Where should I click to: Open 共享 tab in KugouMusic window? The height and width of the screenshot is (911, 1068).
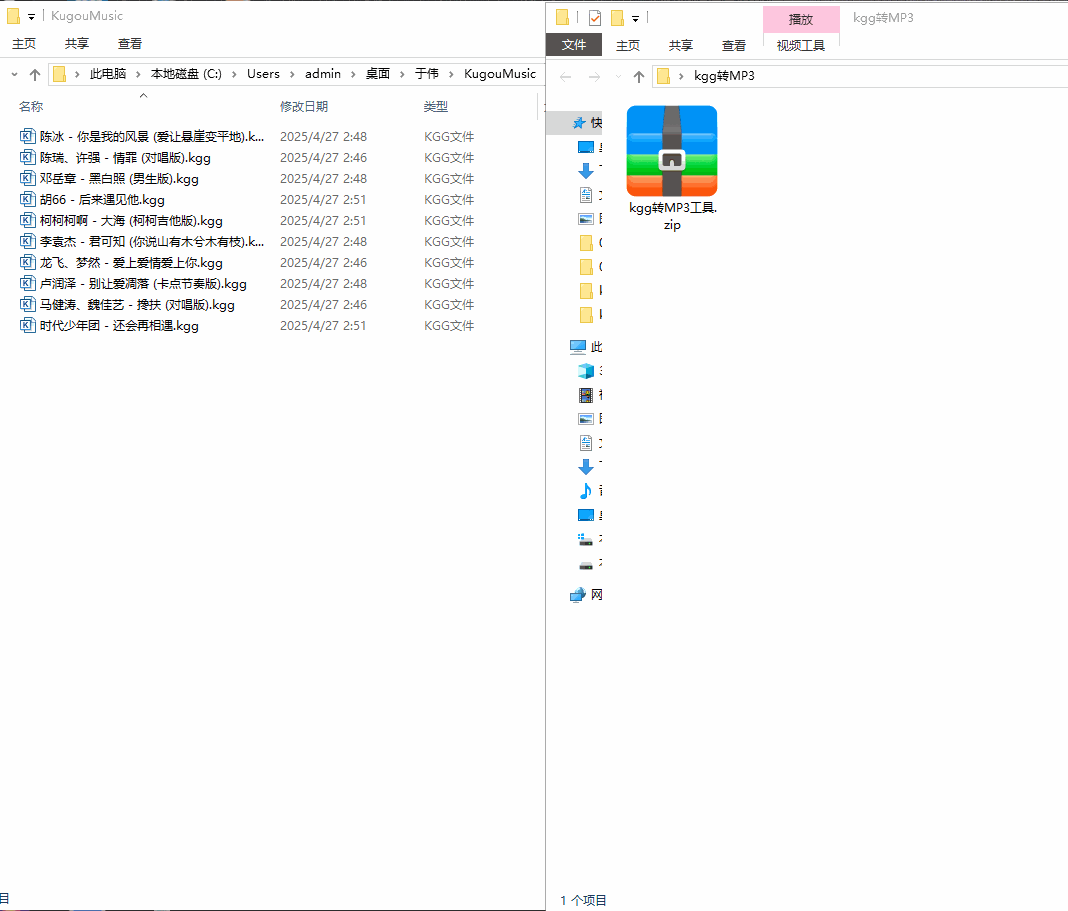tap(77, 44)
